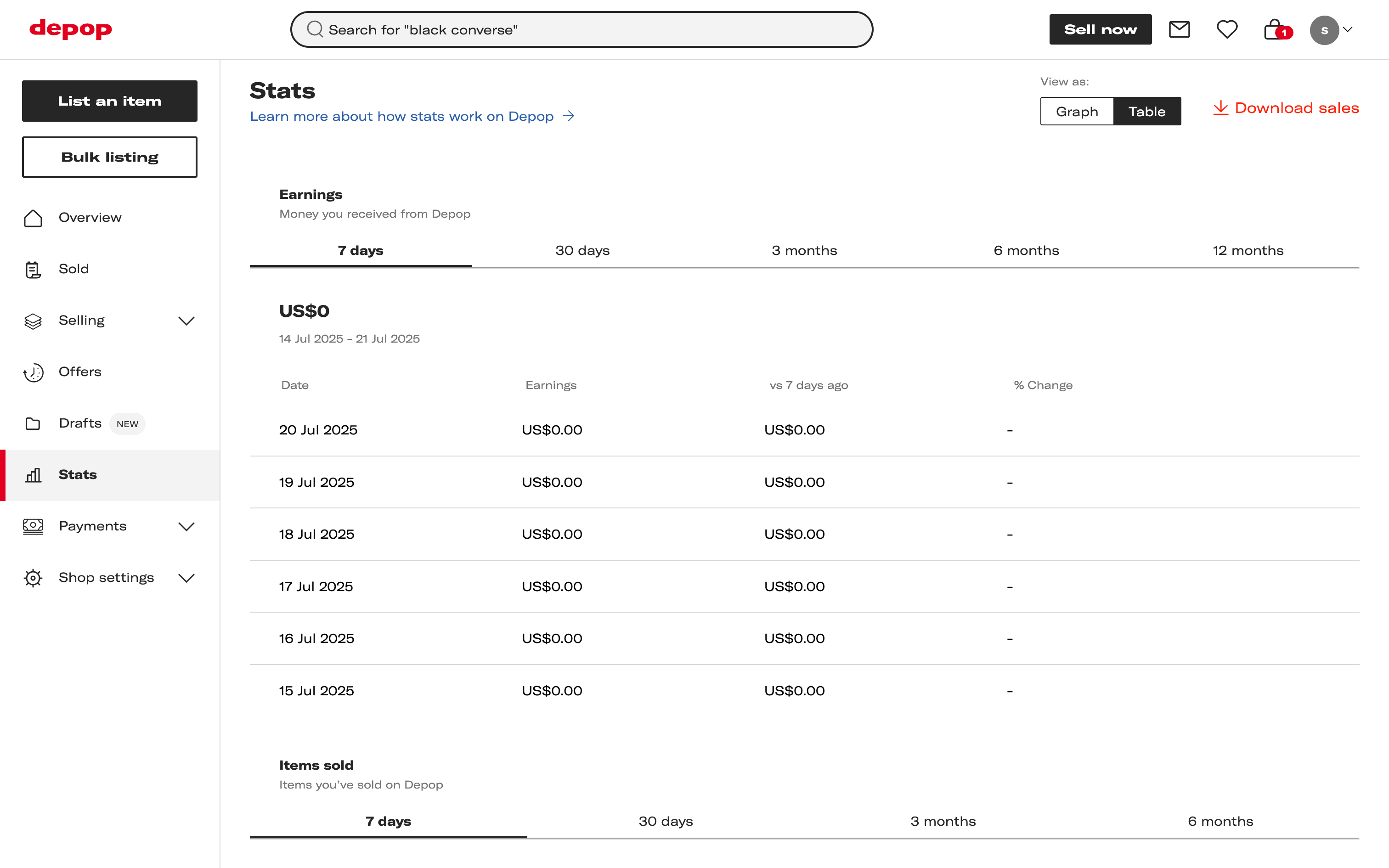Expand the Shop settings section
Image resolution: width=1389 pixels, height=868 pixels.
pyautogui.click(x=186, y=578)
